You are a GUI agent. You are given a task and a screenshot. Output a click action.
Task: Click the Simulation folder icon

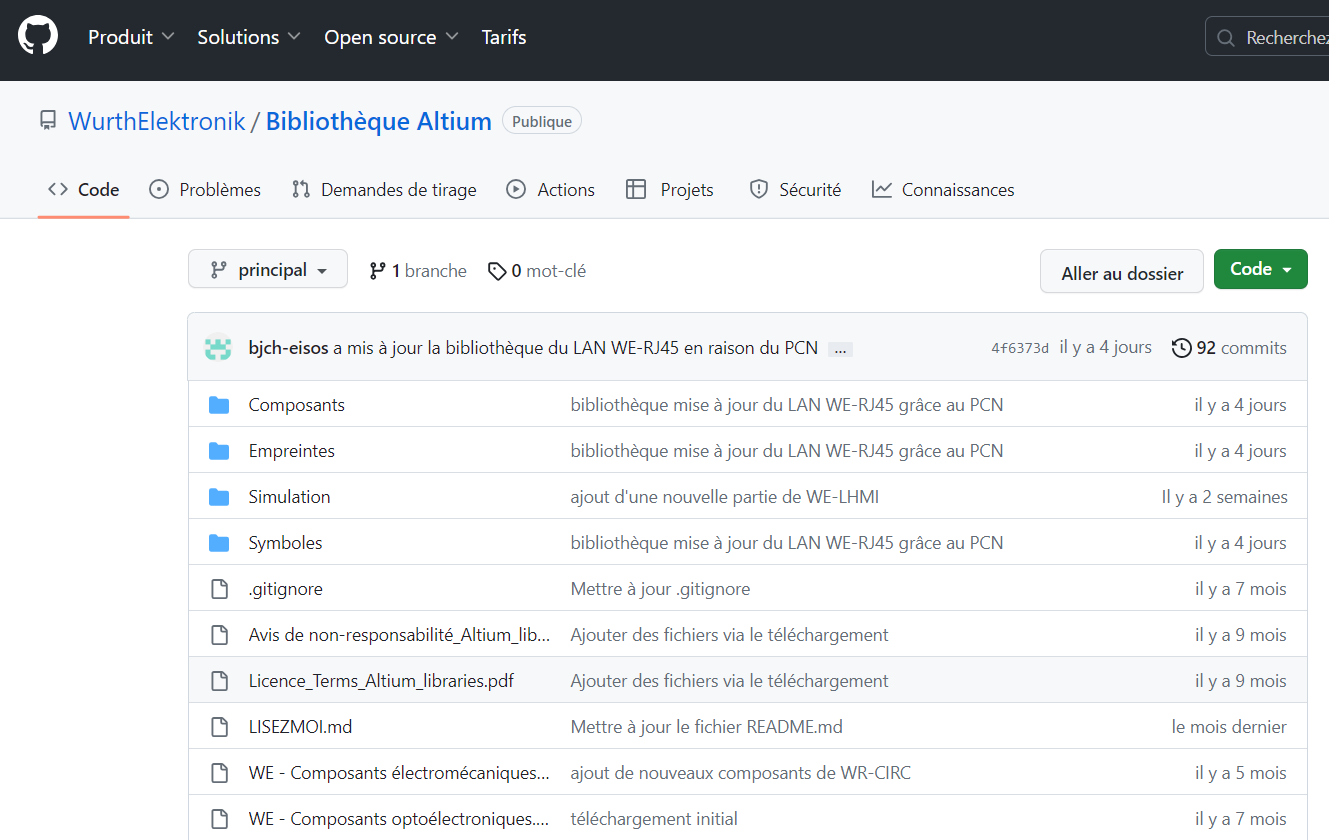[x=219, y=497]
